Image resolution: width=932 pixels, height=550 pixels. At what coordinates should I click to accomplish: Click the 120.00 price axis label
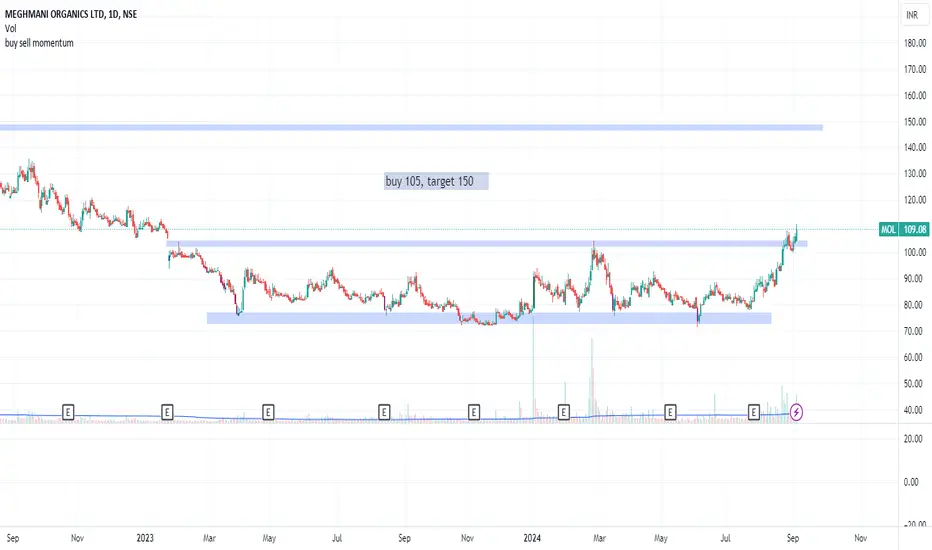tap(915, 200)
